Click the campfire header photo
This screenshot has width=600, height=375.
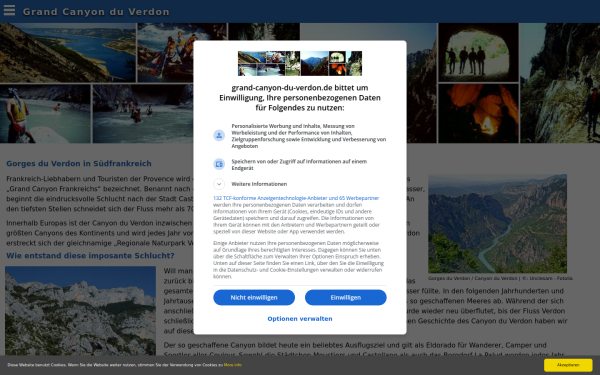[478, 113]
